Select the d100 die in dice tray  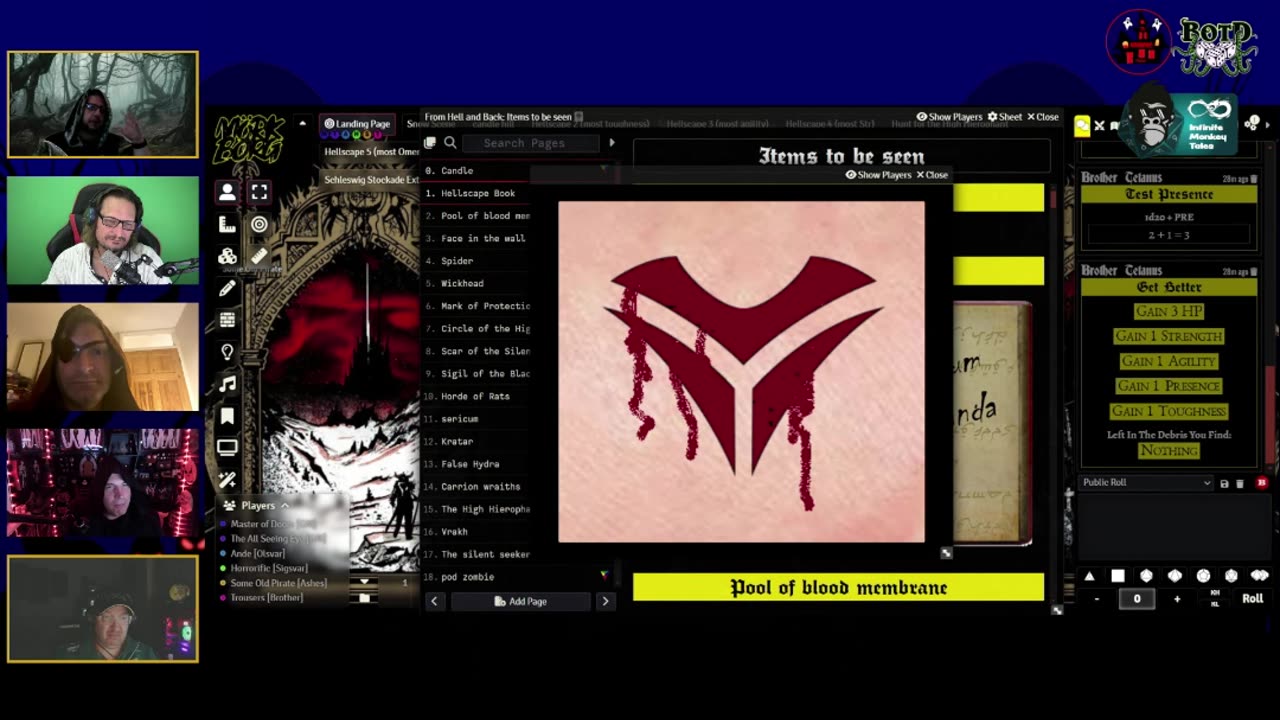click(1260, 576)
